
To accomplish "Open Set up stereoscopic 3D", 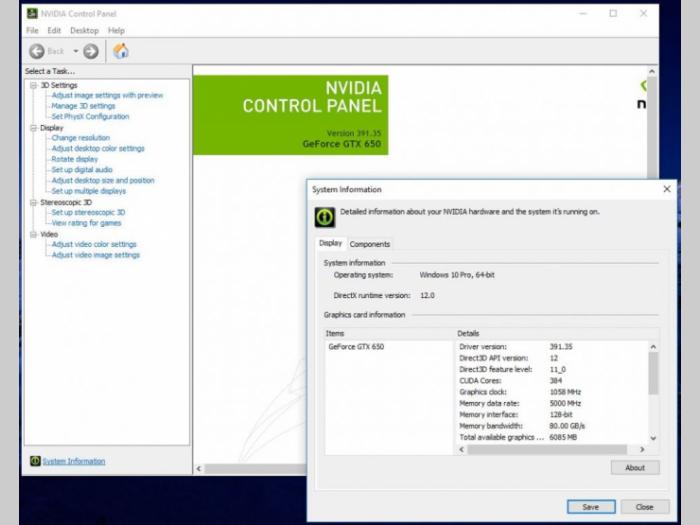I will pyautogui.click(x=88, y=212).
